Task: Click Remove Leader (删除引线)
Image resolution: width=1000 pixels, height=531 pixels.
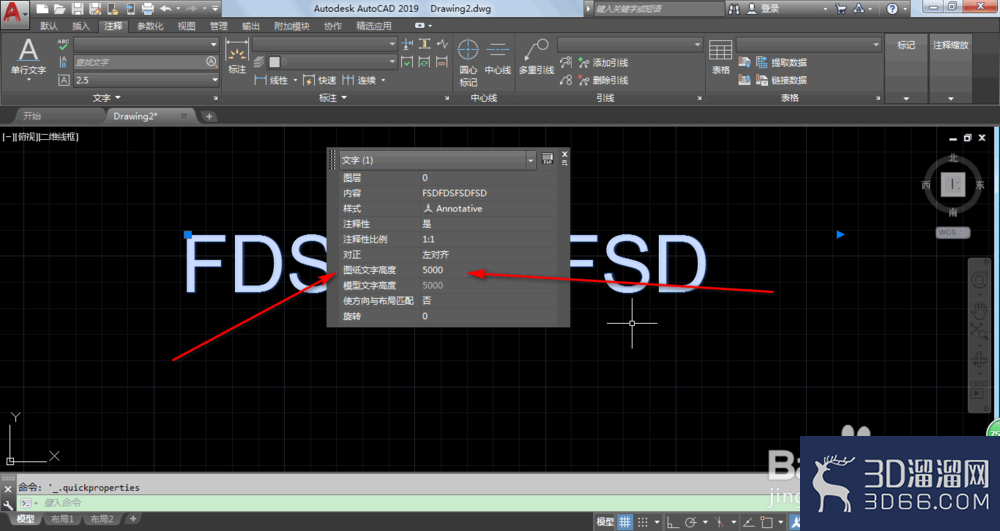Action: click(603, 80)
